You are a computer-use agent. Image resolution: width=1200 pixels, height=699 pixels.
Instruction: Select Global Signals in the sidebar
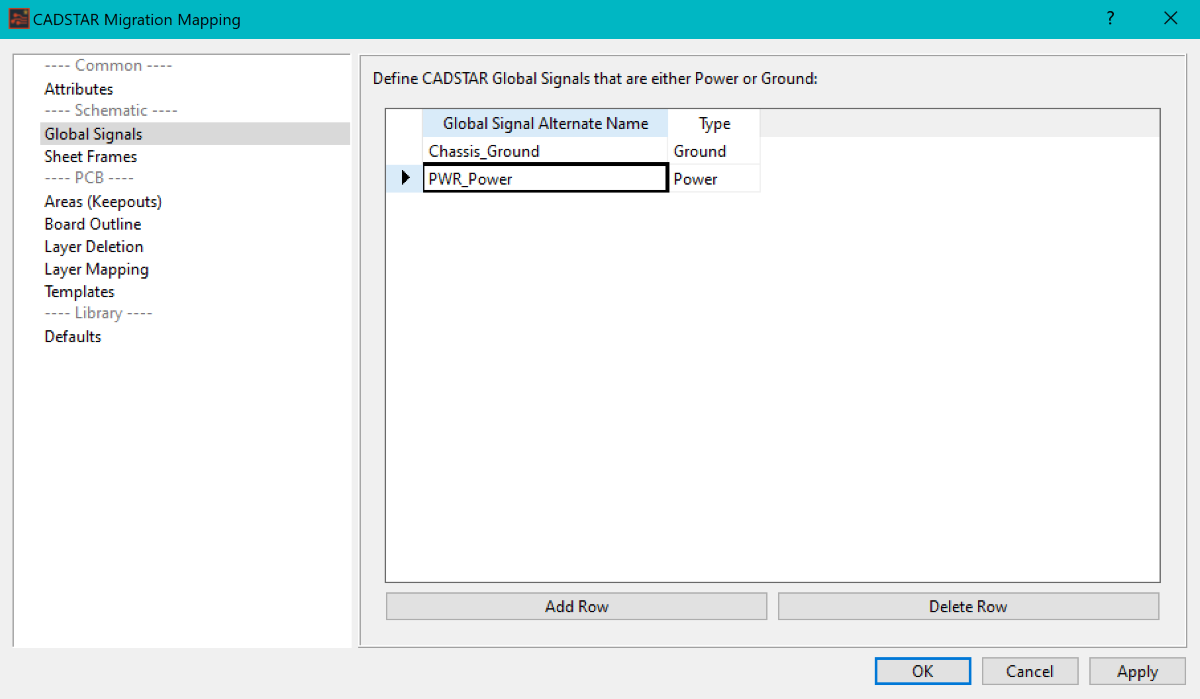coord(195,134)
